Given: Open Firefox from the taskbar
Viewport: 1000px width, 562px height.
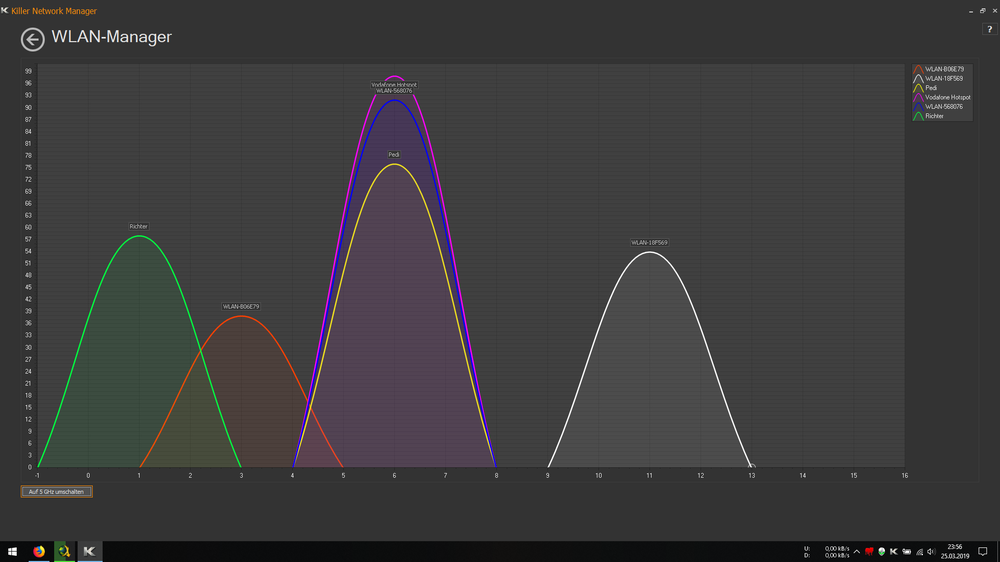Looking at the screenshot, I should click(40, 551).
